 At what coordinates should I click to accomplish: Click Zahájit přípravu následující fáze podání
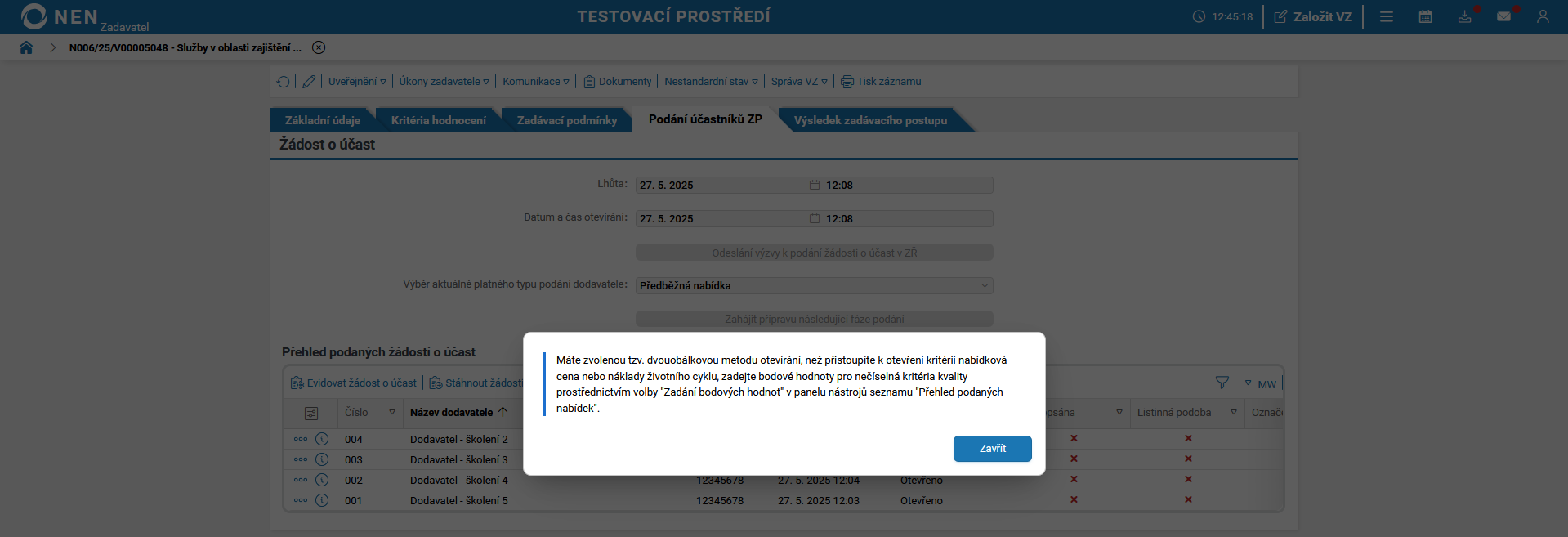tap(815, 320)
